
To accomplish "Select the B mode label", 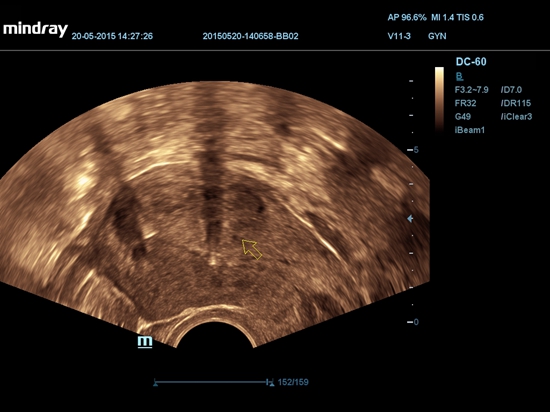I will click(x=459, y=76).
